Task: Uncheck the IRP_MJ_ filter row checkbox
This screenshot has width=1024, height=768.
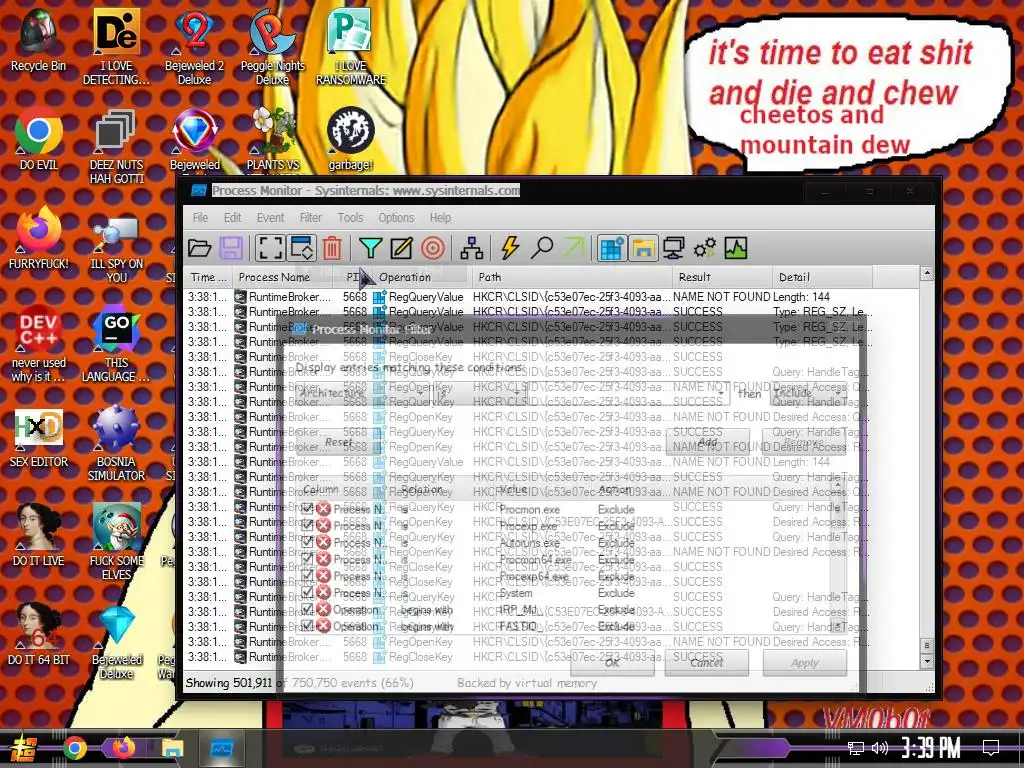Action: pos(307,609)
